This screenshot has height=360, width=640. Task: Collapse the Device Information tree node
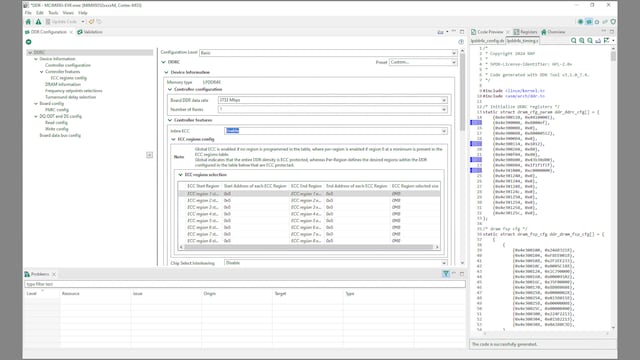point(36,59)
